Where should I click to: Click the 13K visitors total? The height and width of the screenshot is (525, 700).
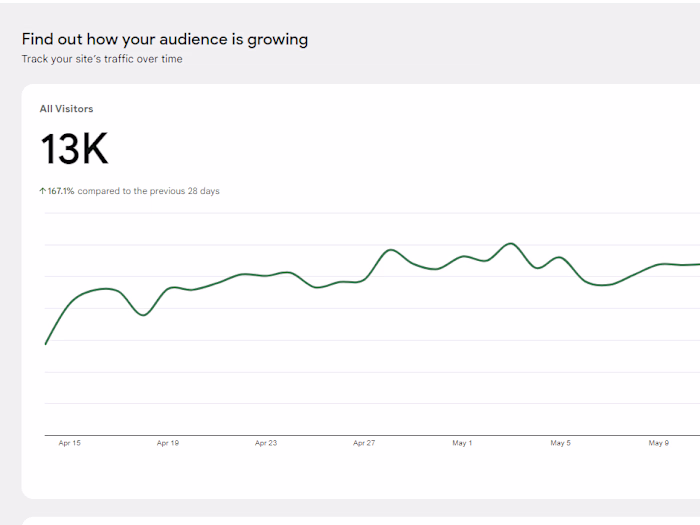pos(74,149)
